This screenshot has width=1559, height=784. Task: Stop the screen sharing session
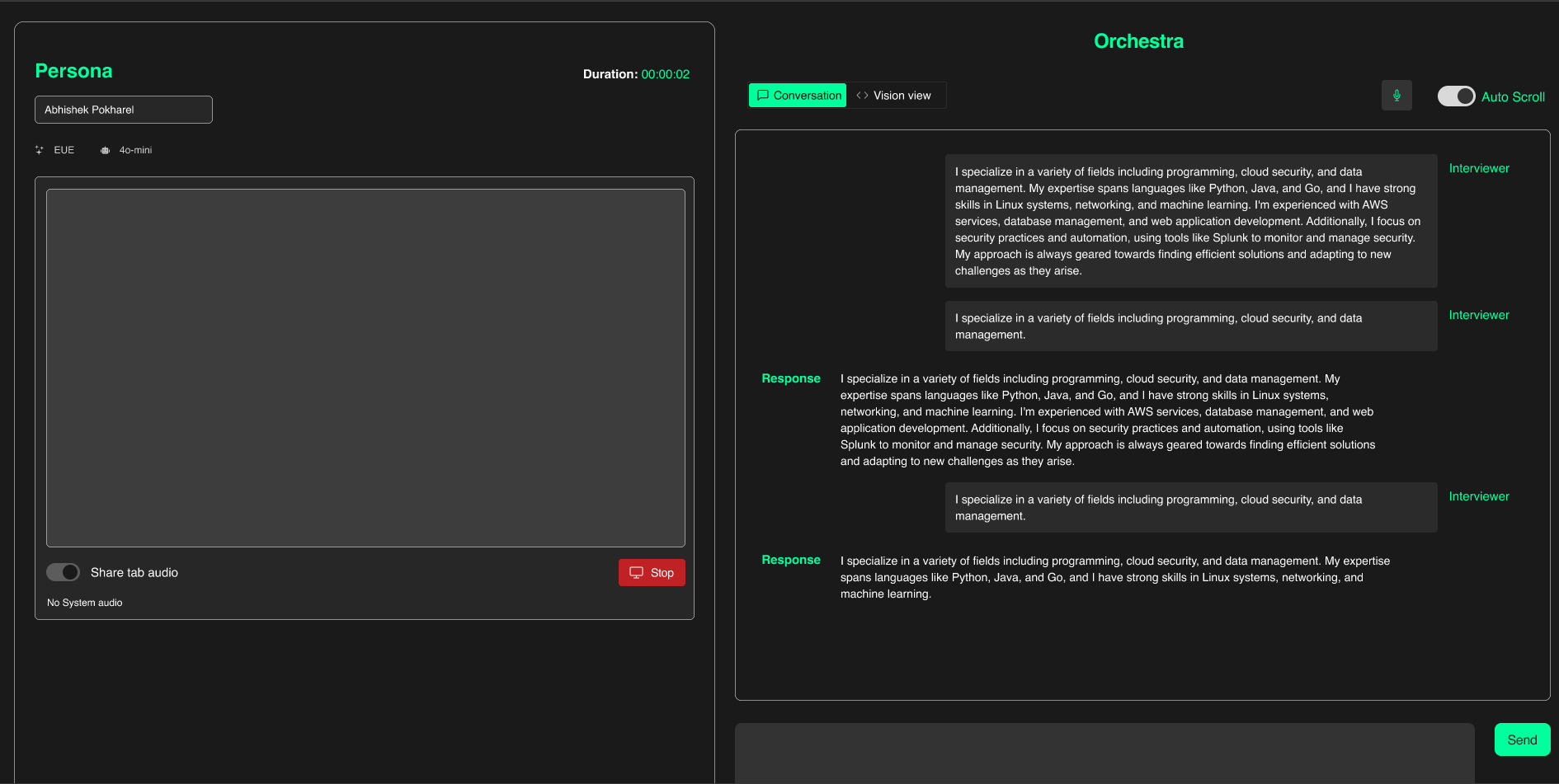point(652,573)
